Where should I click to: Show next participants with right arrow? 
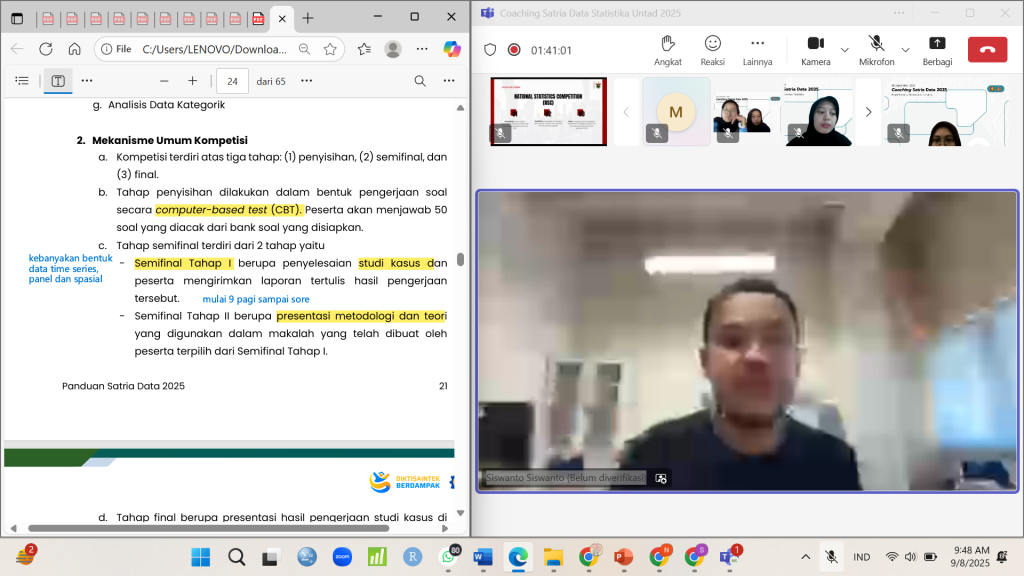[x=868, y=112]
